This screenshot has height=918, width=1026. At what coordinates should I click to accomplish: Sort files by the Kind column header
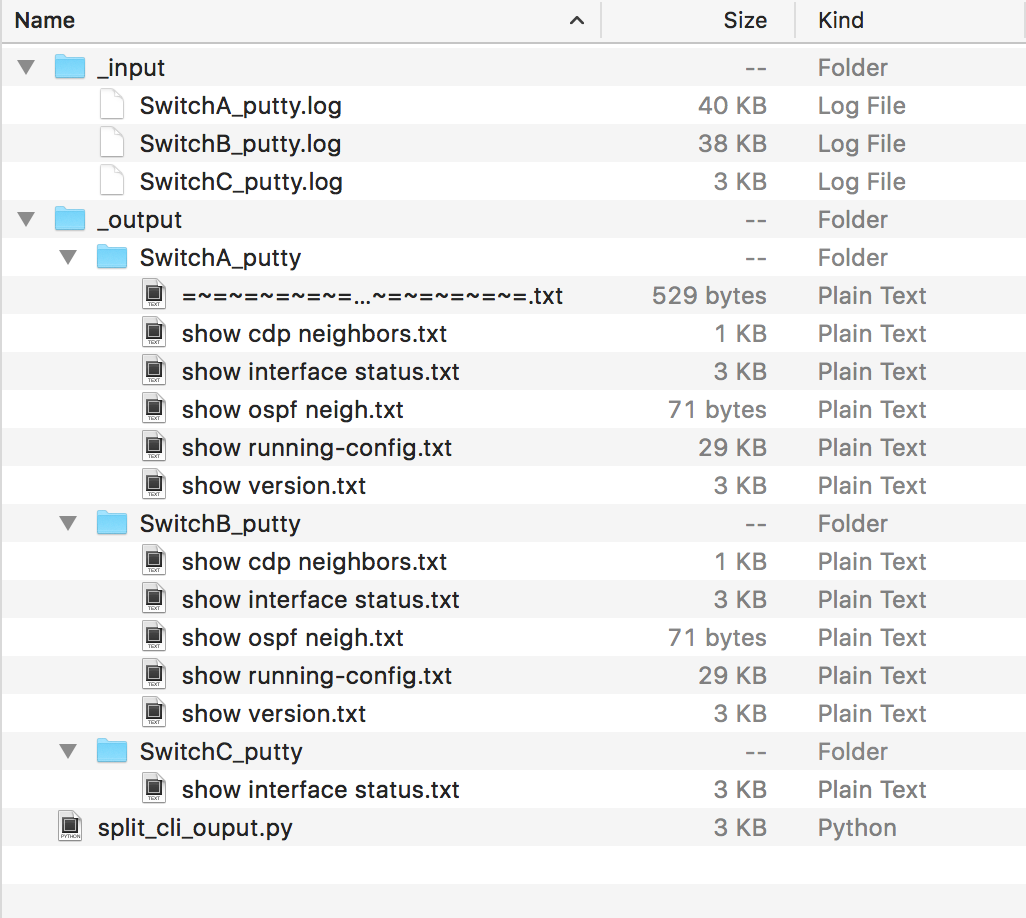(911, 20)
